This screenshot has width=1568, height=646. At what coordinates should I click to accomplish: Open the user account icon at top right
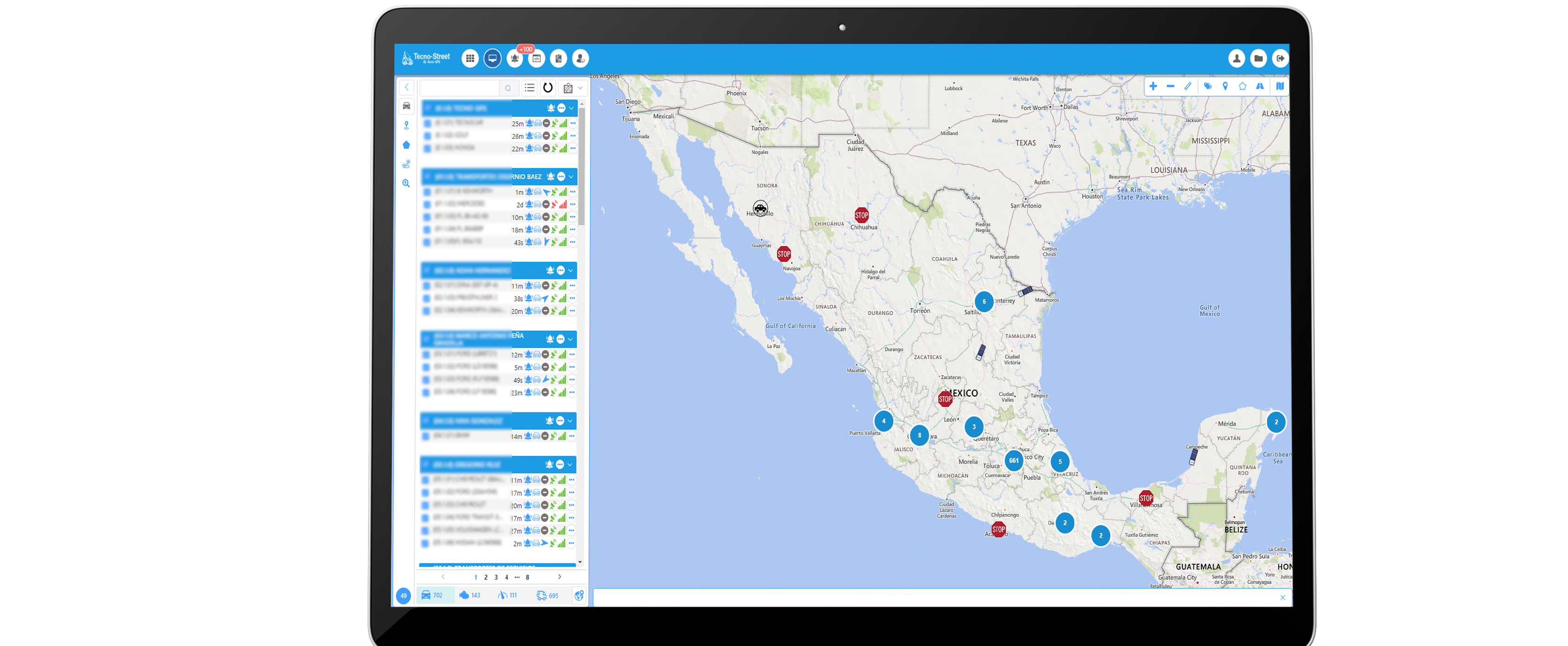(x=1236, y=58)
